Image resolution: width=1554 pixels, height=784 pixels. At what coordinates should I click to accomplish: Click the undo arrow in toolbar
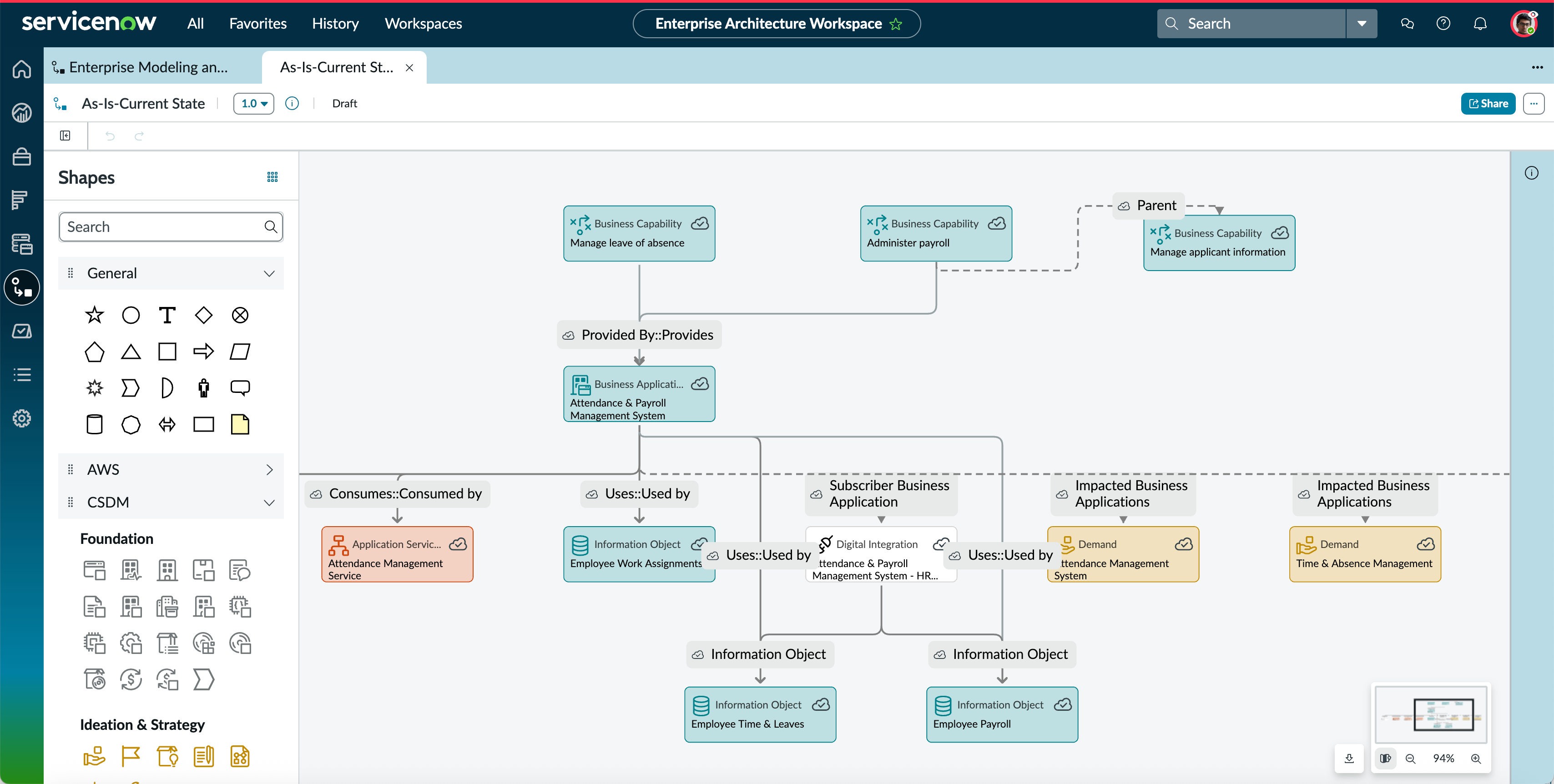pyautogui.click(x=110, y=136)
